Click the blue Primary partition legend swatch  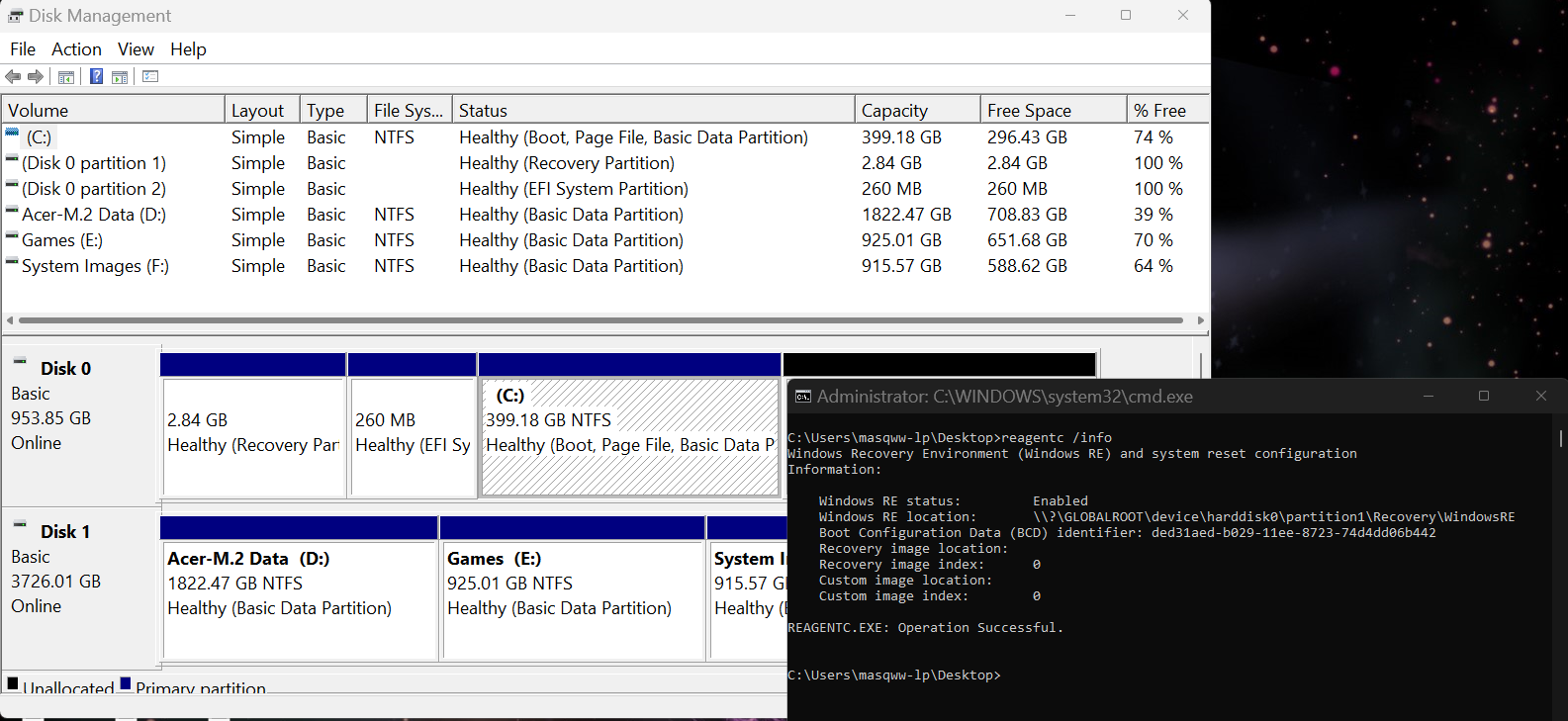(126, 683)
